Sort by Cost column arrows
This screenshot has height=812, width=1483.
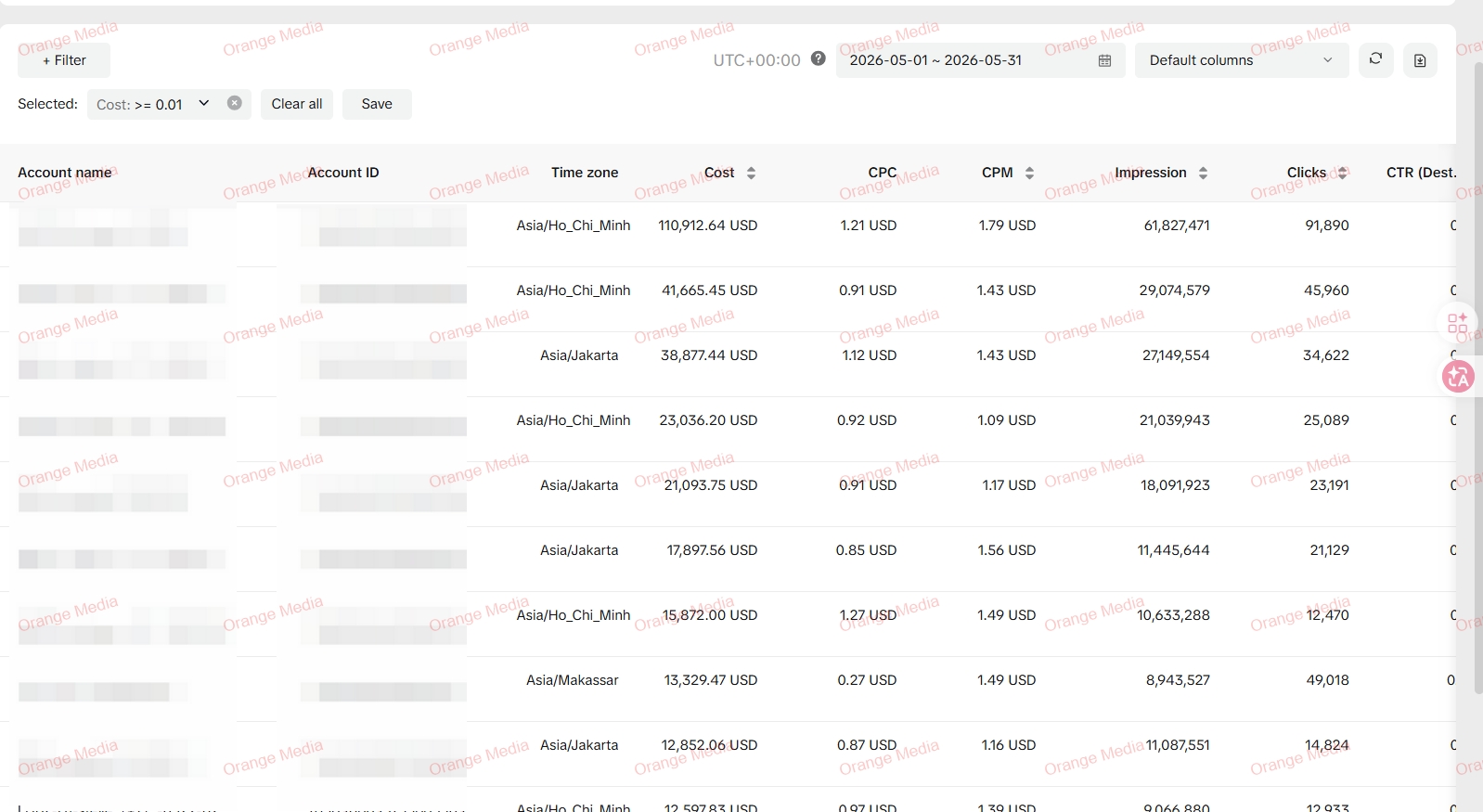click(x=751, y=173)
